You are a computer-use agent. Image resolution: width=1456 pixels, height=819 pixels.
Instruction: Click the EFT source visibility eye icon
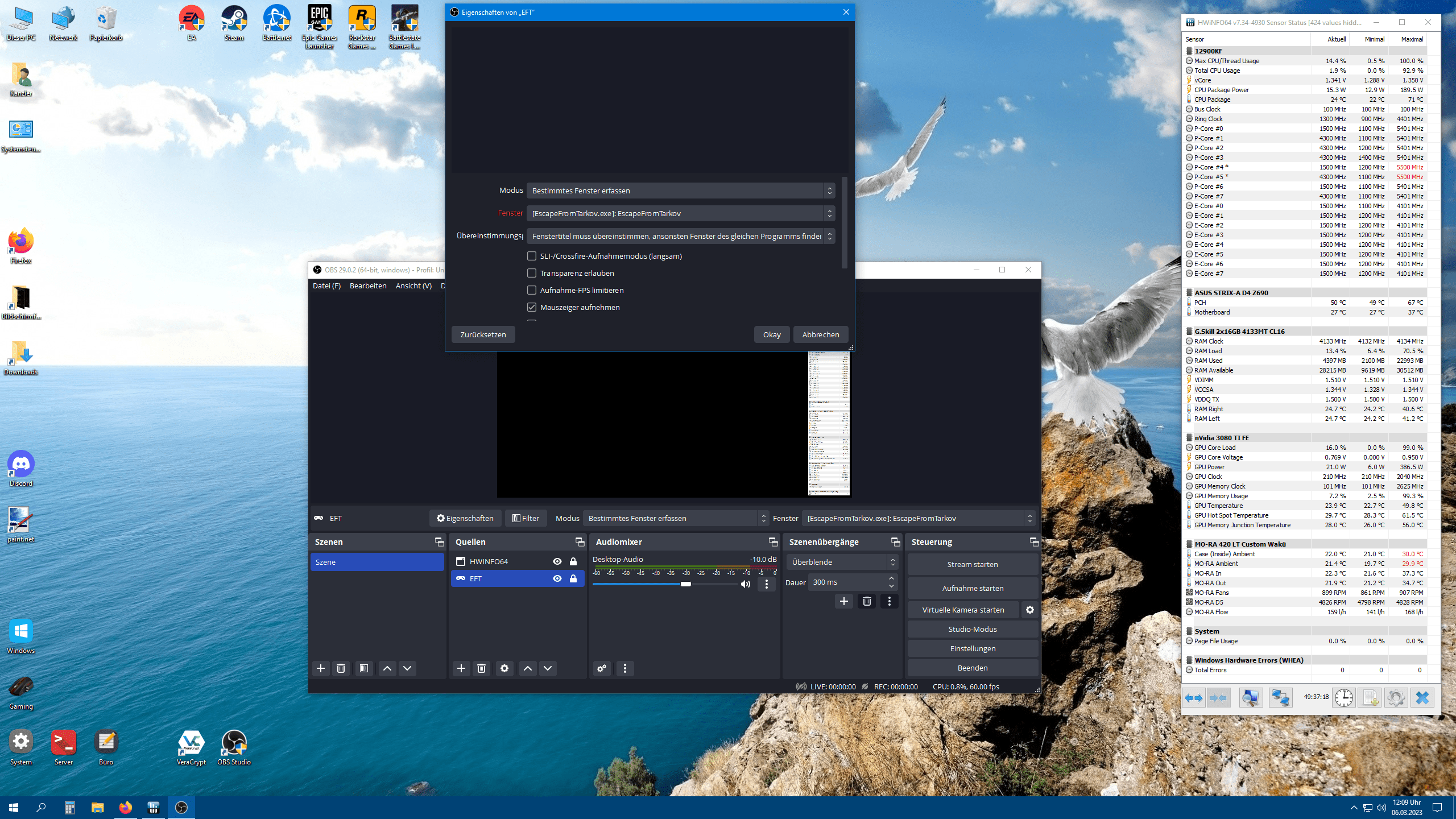[x=557, y=579]
